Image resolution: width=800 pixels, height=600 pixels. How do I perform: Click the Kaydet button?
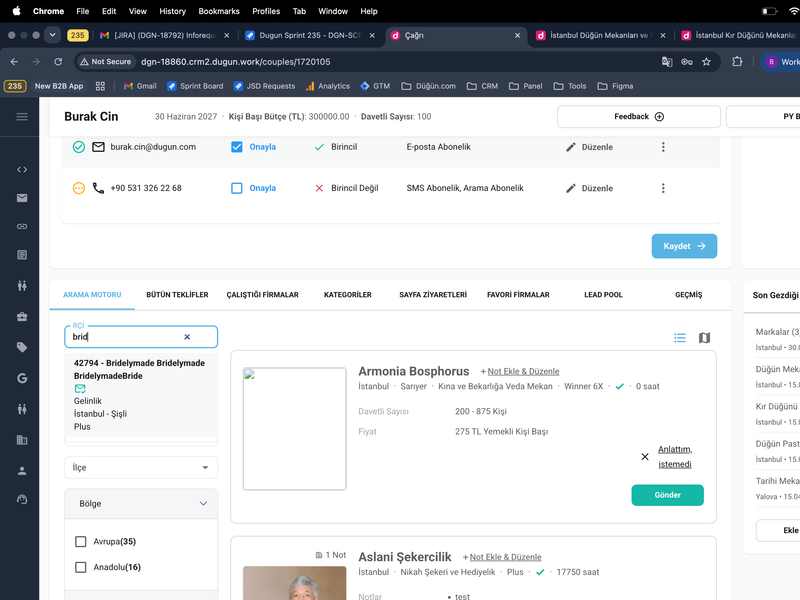tap(684, 246)
